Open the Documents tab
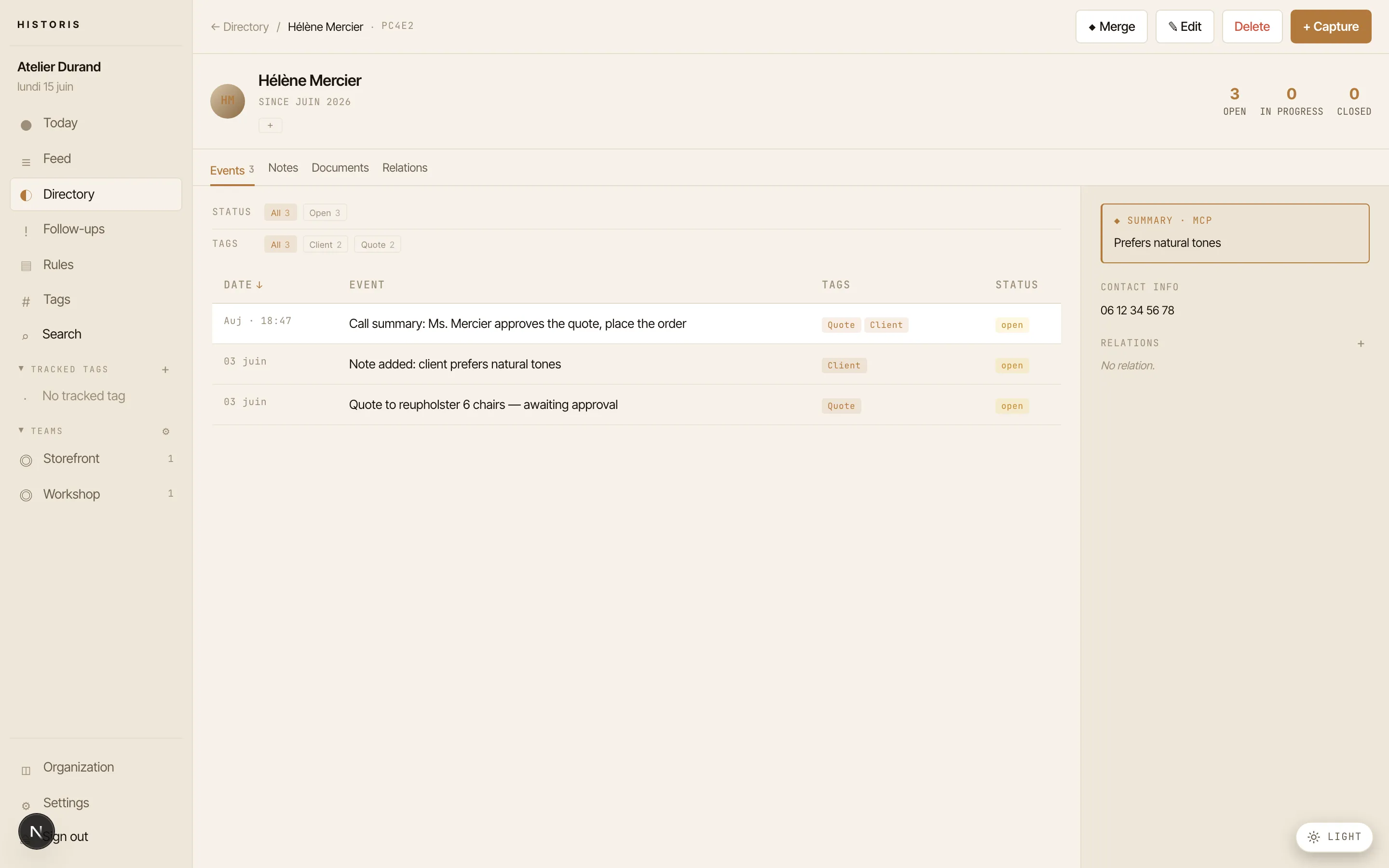This screenshot has height=868, width=1389. [x=340, y=168]
